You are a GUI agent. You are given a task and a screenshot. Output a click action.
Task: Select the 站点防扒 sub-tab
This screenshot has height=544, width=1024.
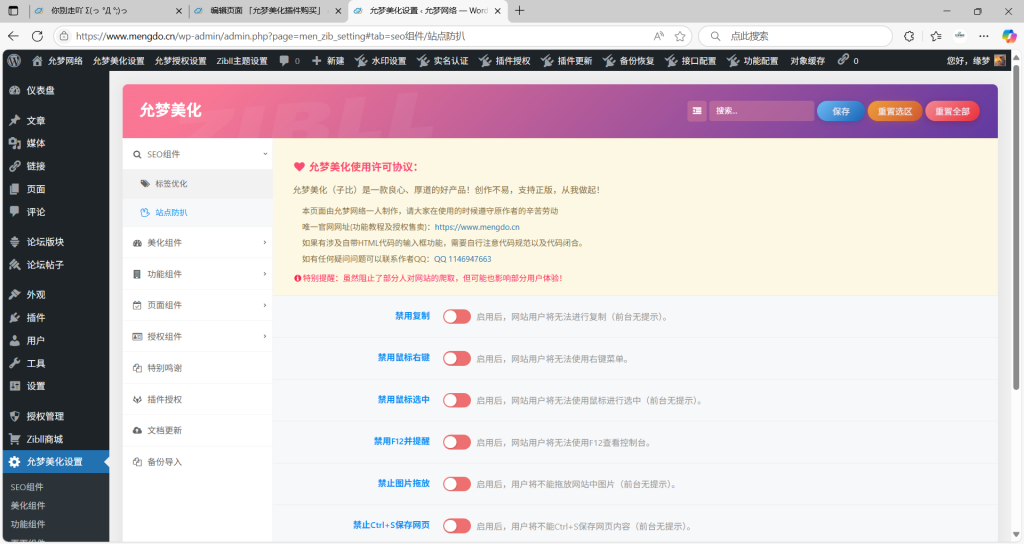click(197, 213)
